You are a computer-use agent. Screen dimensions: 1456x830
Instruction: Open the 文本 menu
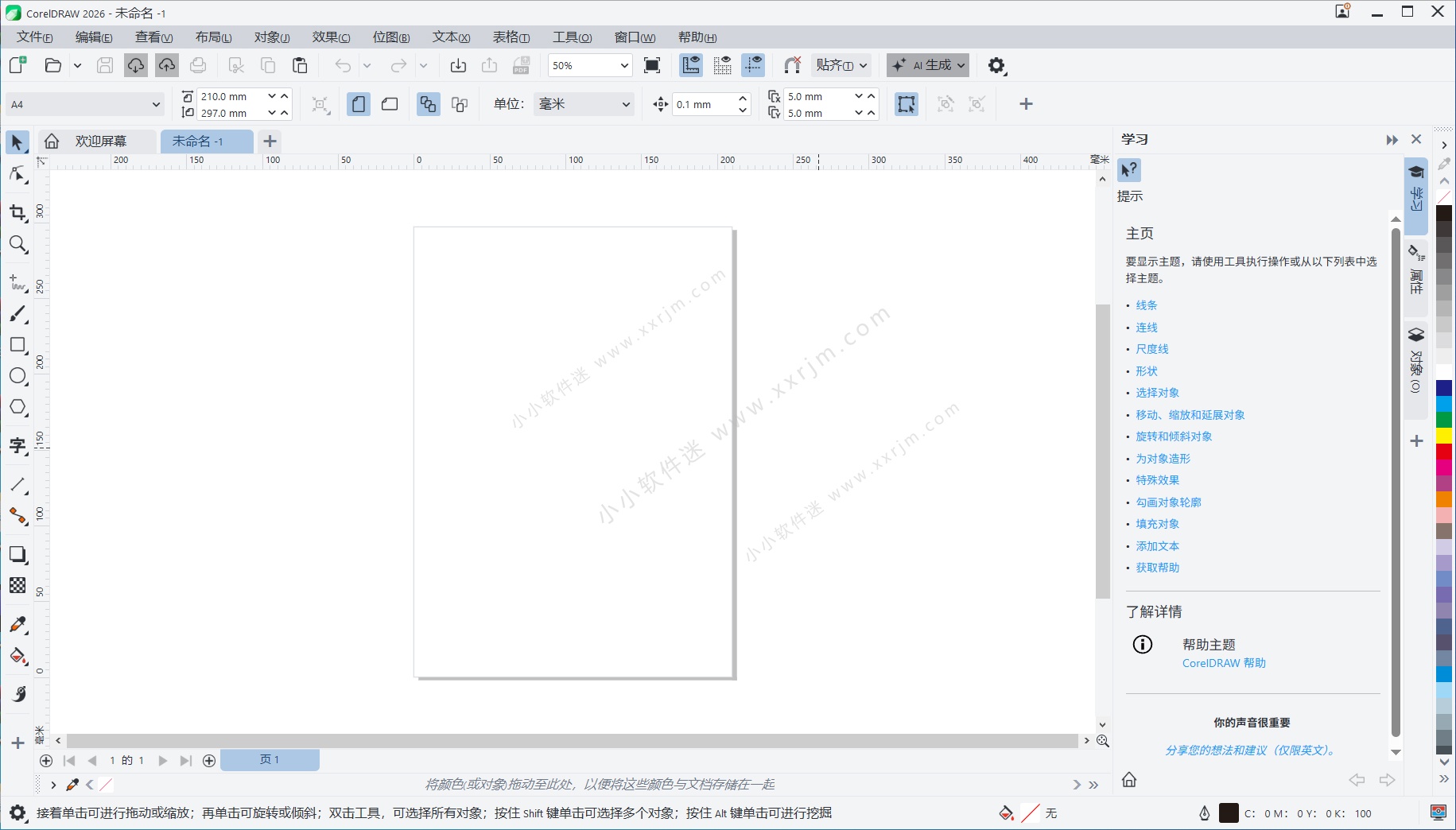click(x=449, y=37)
